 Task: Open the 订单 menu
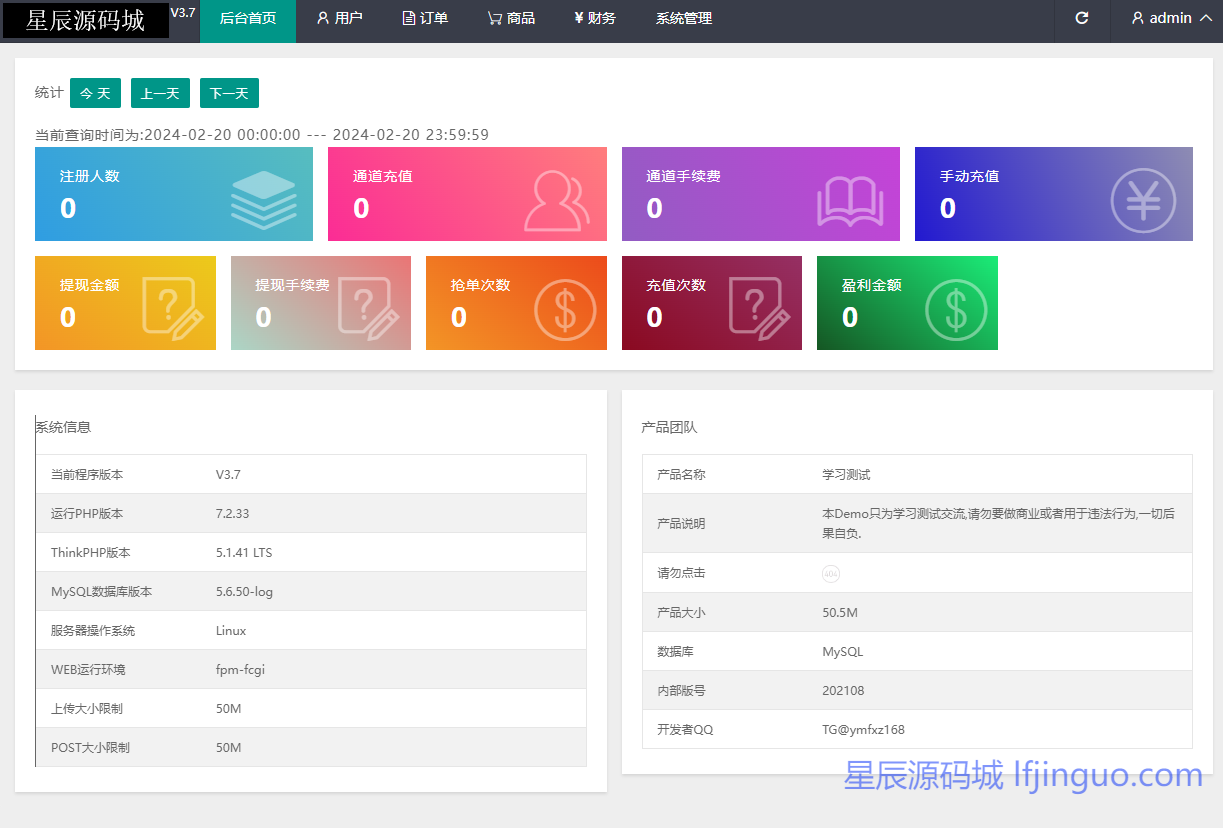tap(425, 18)
